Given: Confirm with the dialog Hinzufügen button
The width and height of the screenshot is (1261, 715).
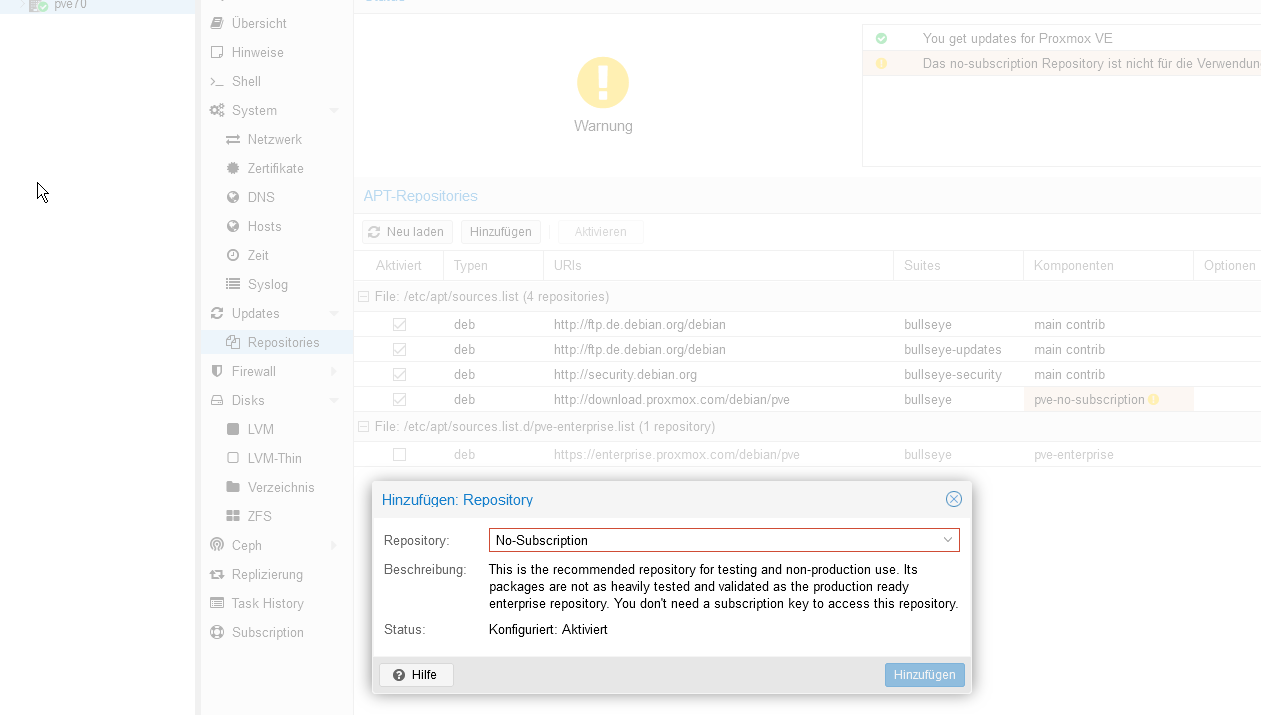Looking at the screenshot, I should point(925,675).
